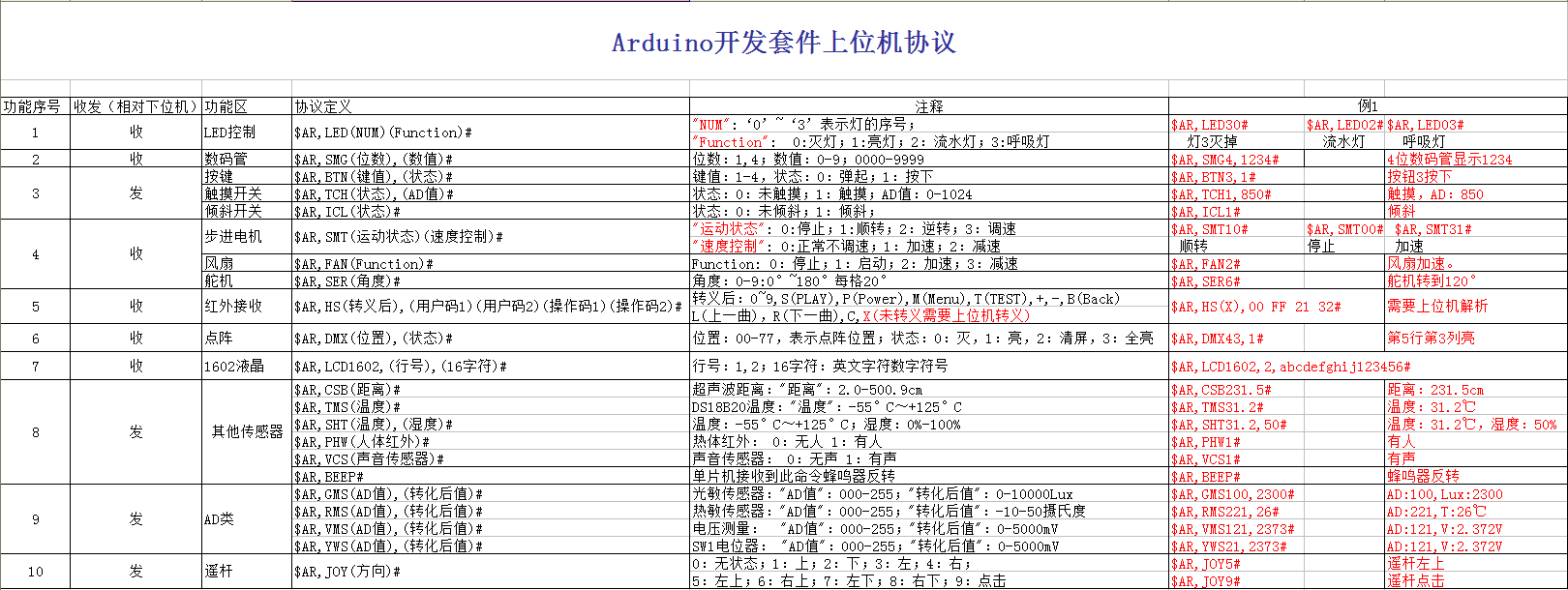Click the 遥杆 function cell
1568x590 pixels.
[x=247, y=571]
